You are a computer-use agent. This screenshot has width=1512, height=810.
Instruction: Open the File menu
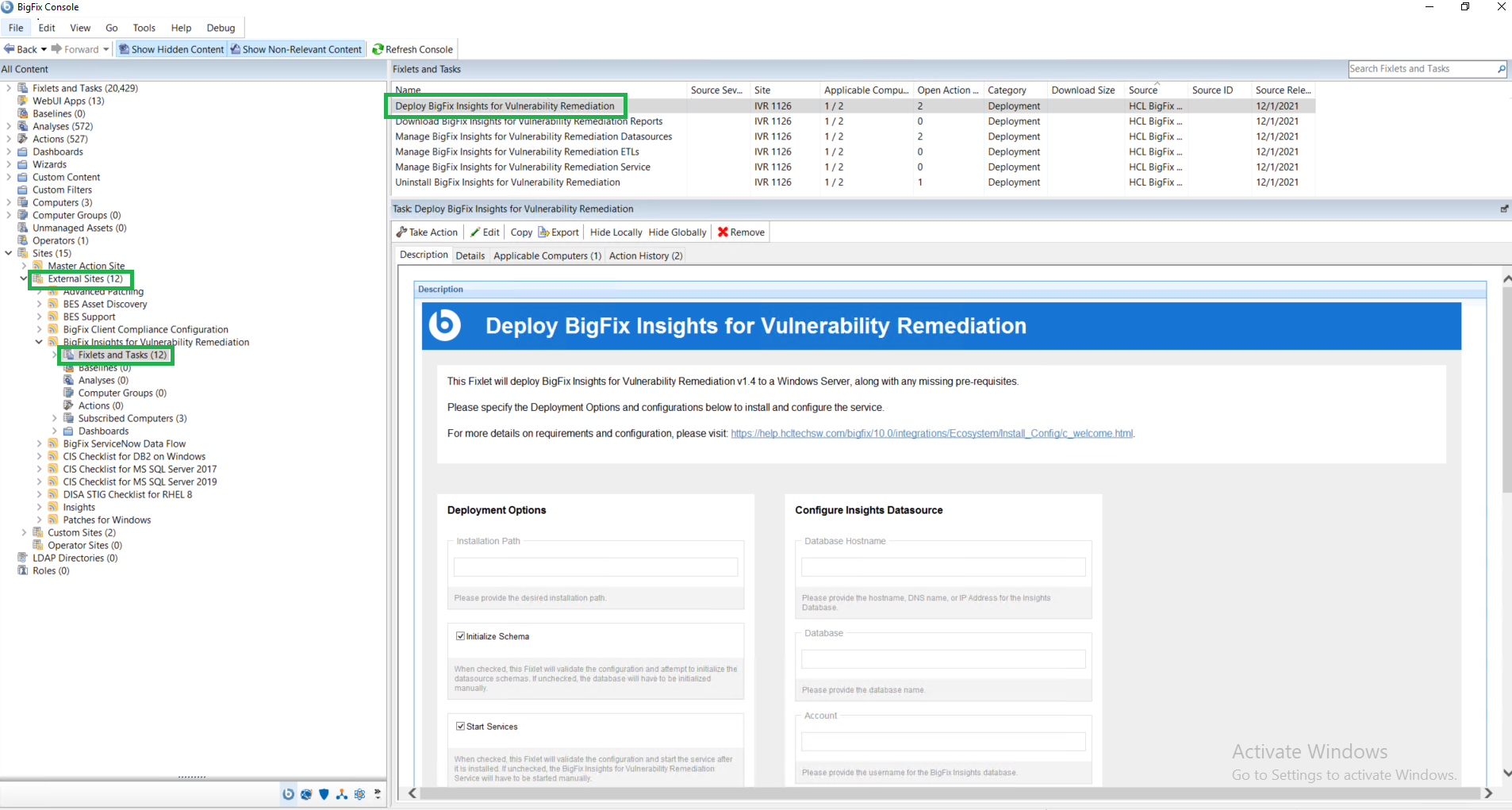[x=16, y=28]
